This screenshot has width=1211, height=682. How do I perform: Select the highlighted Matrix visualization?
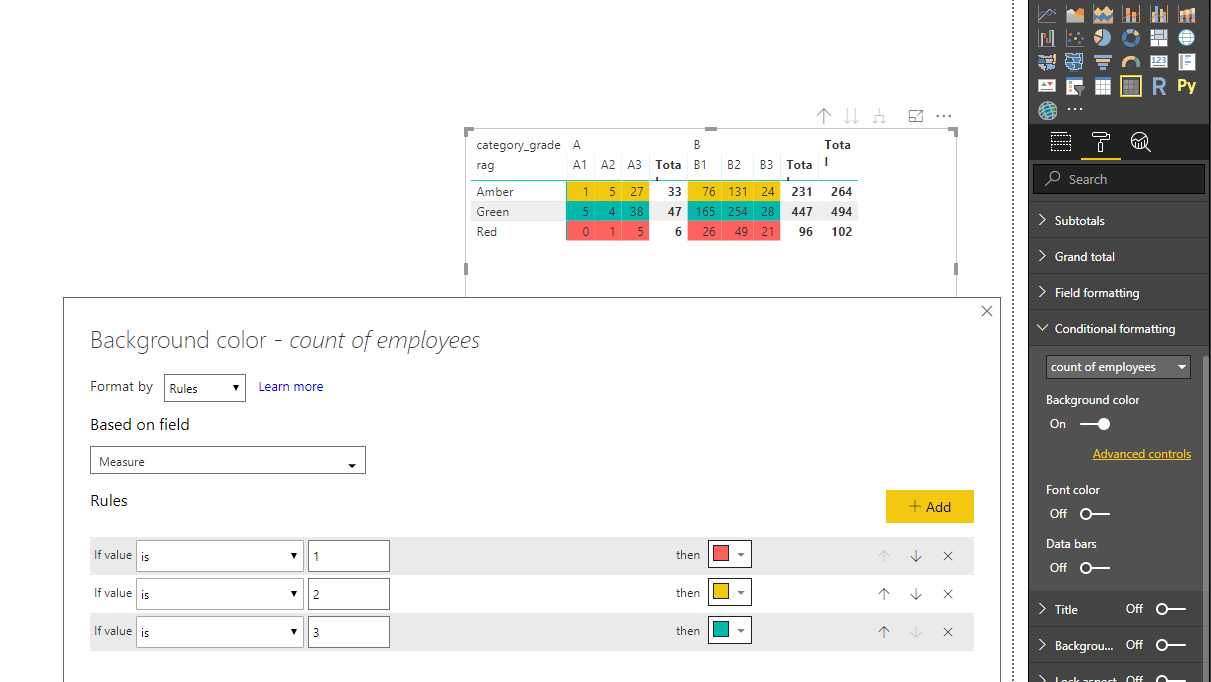pos(1131,86)
